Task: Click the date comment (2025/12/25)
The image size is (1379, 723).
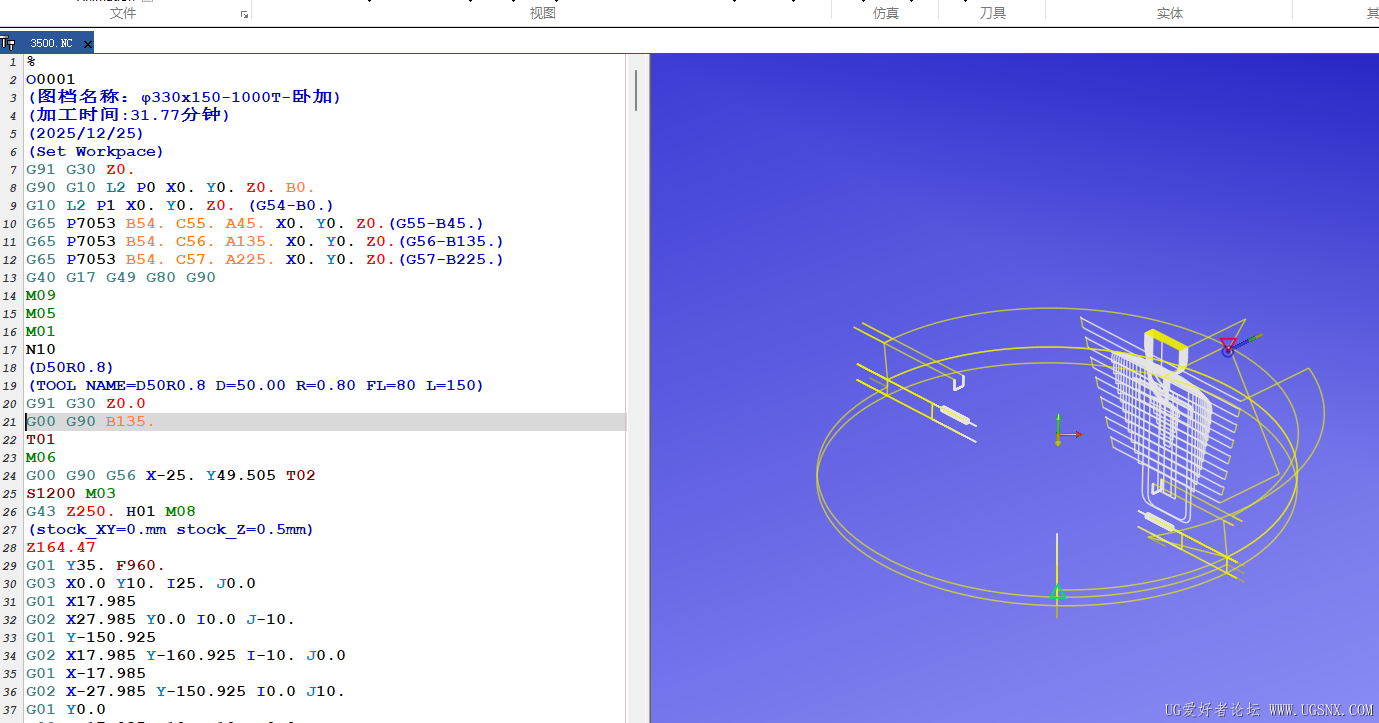Action: tap(85, 134)
